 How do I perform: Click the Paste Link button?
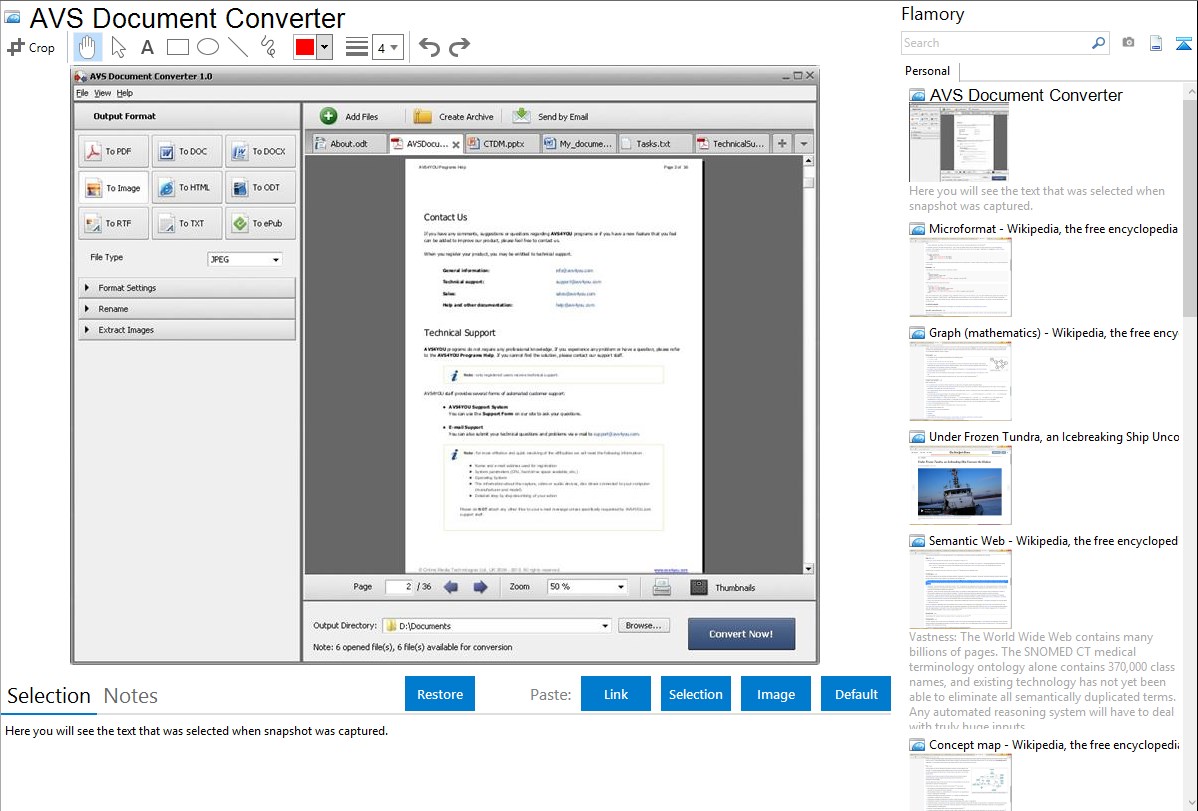pyautogui.click(x=616, y=694)
